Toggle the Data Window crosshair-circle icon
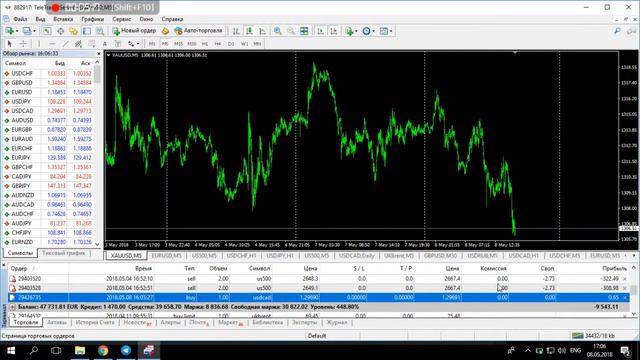 click(60, 31)
